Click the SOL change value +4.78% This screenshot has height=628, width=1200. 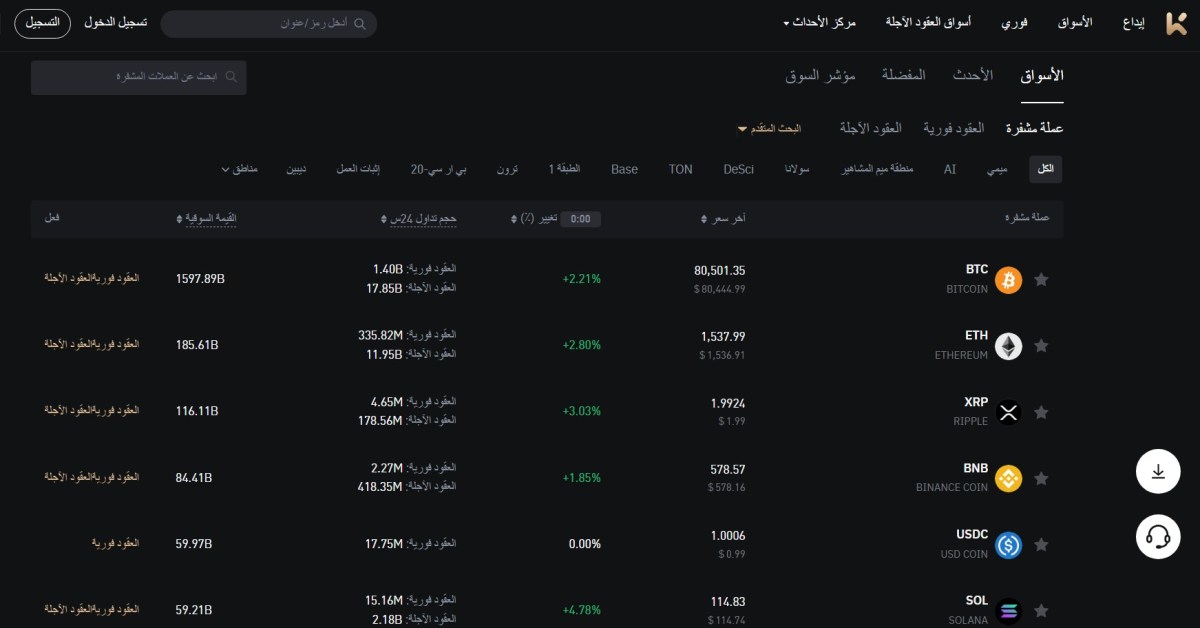[x=581, y=609]
